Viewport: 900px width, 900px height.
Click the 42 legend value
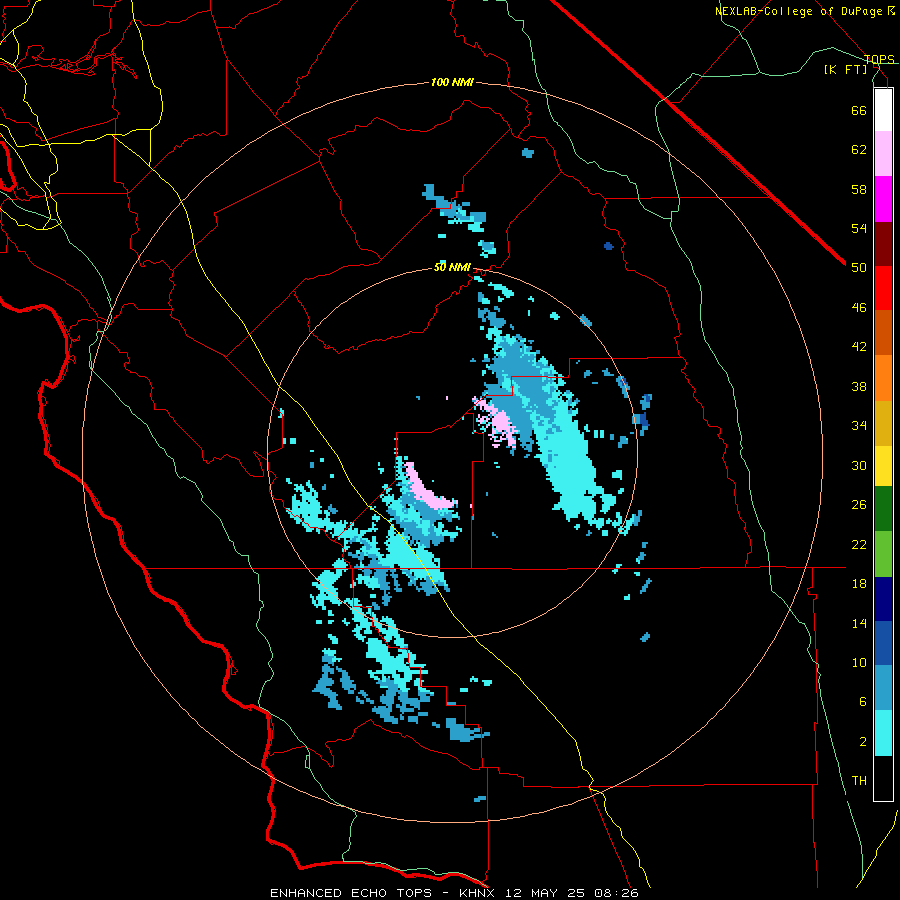pos(859,347)
